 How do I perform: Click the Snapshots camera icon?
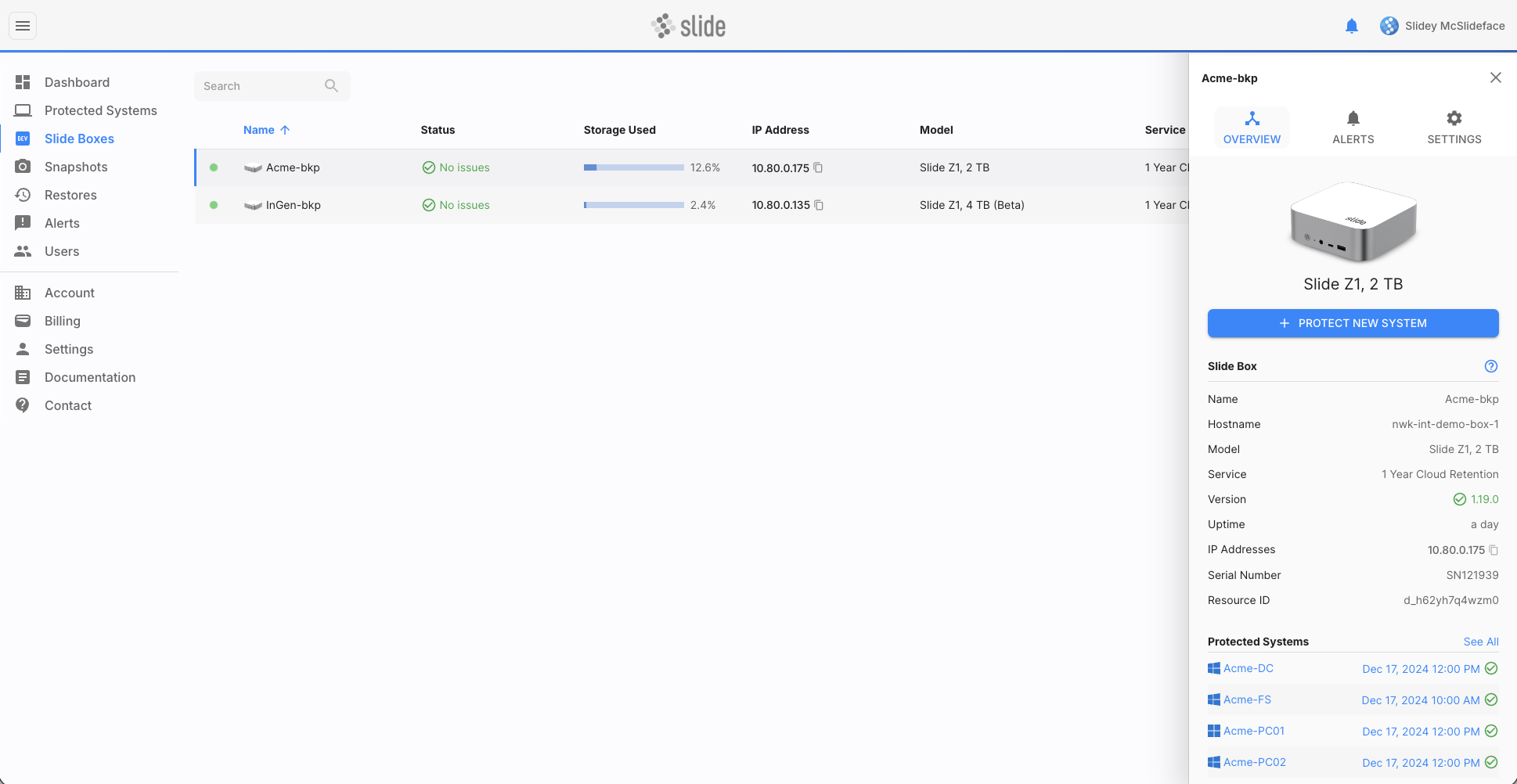[23, 167]
